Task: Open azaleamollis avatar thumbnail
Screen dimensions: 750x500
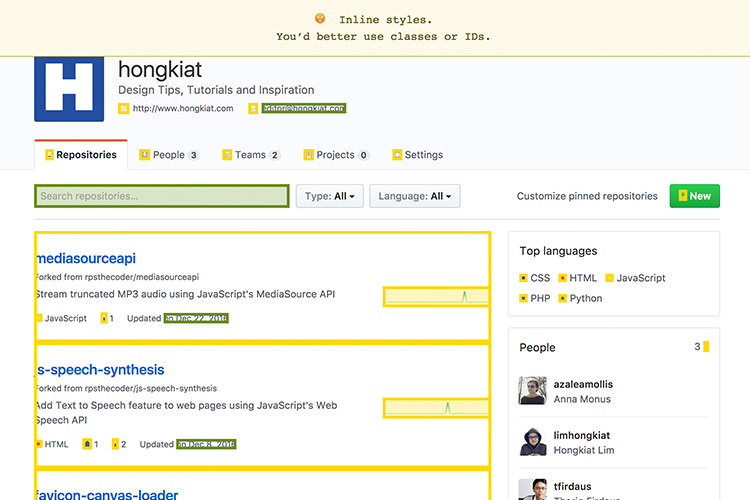Action: click(x=532, y=390)
